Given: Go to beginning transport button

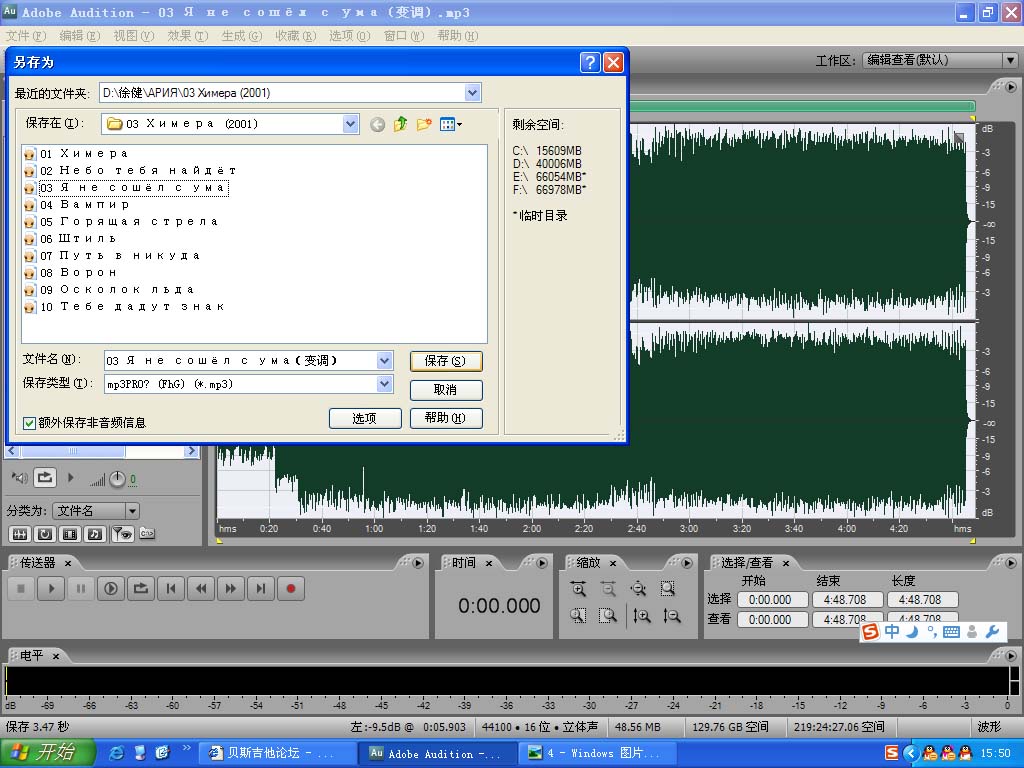Looking at the screenshot, I should 171,588.
